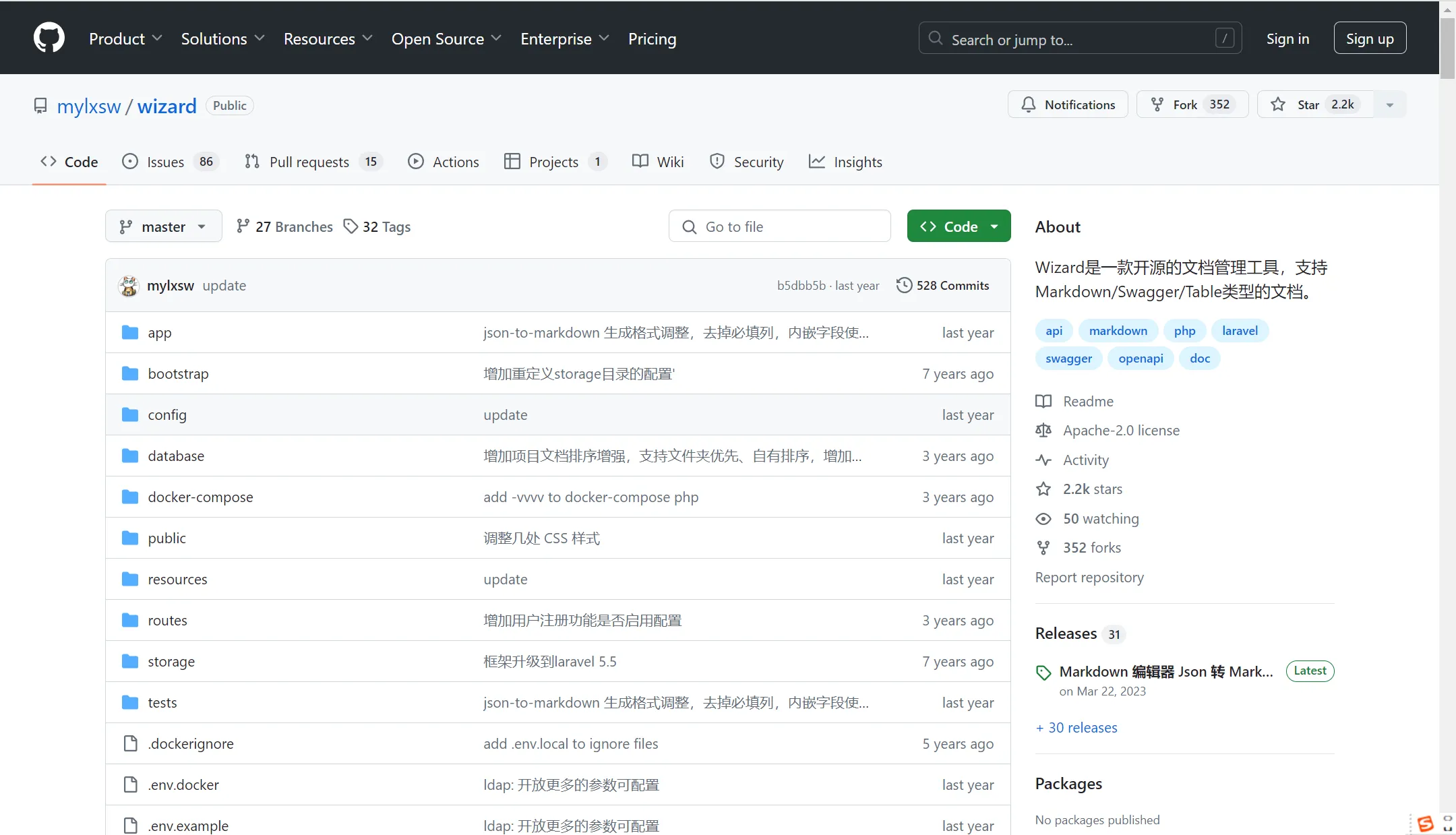
Task: Click the page vertical scrollbar
Action: pos(1447,49)
